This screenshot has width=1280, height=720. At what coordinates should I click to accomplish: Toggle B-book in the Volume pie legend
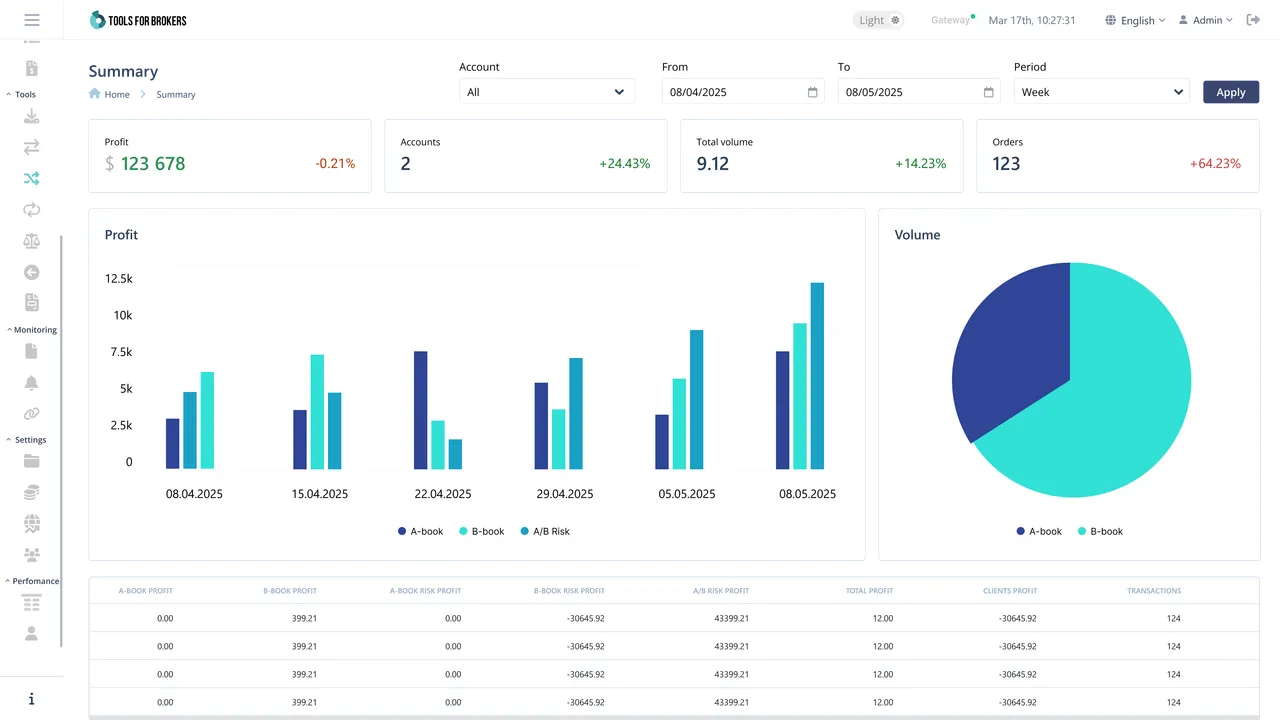[1100, 531]
